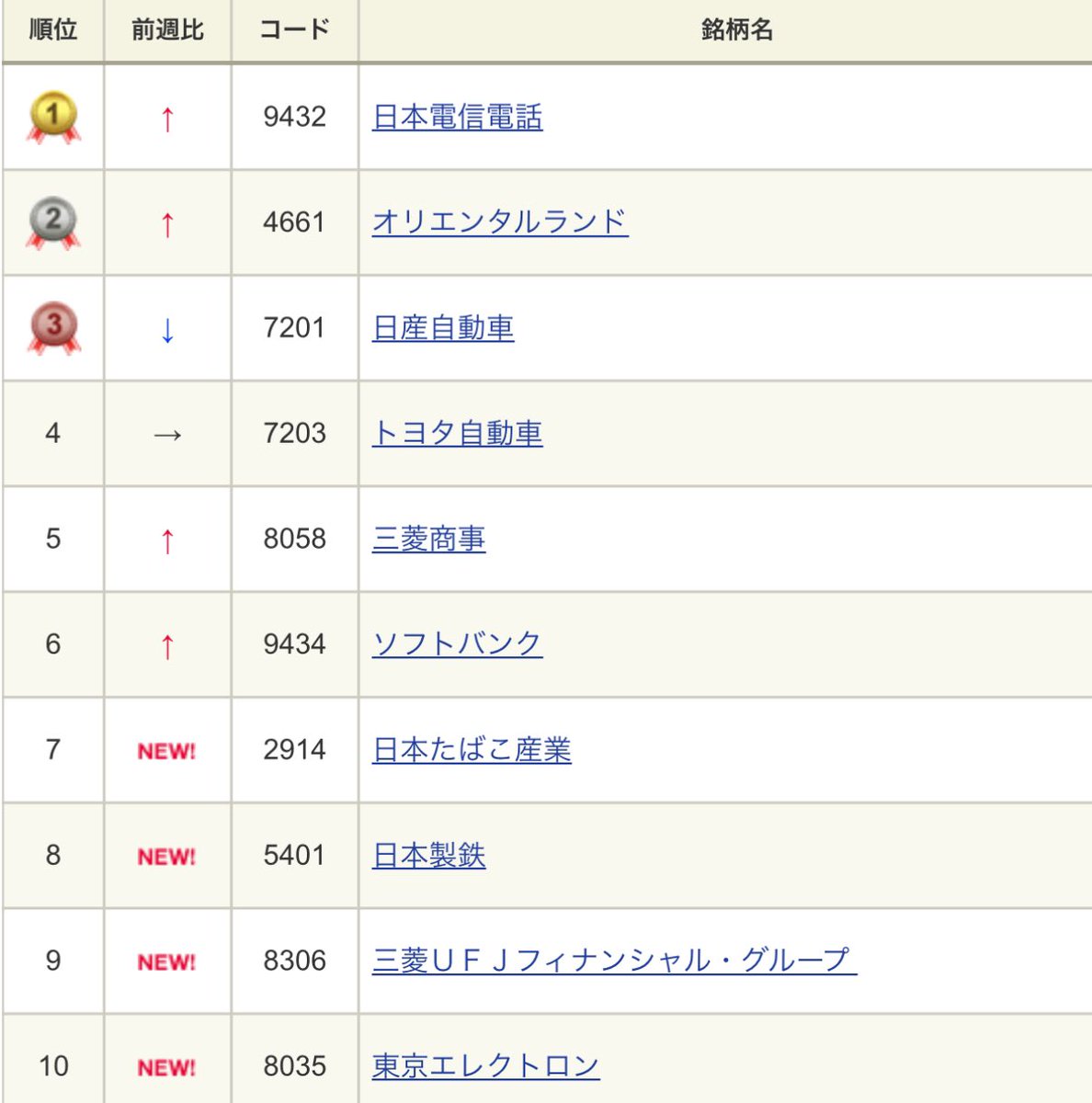The height and width of the screenshot is (1103, 1092).
Task: Open the 日本電信電話 stock link
Action: [x=457, y=118]
